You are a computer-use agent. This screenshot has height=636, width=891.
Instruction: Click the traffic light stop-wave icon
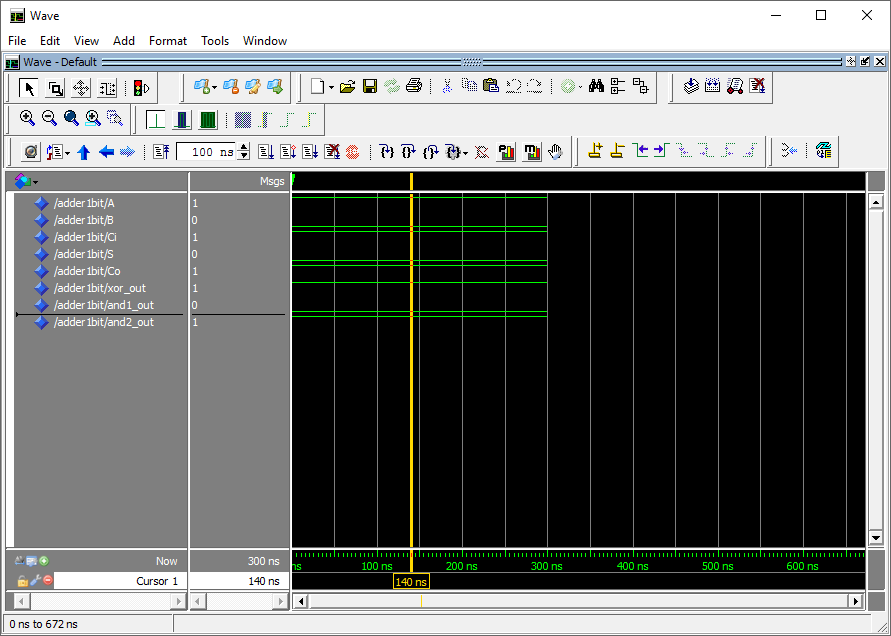tap(141, 88)
